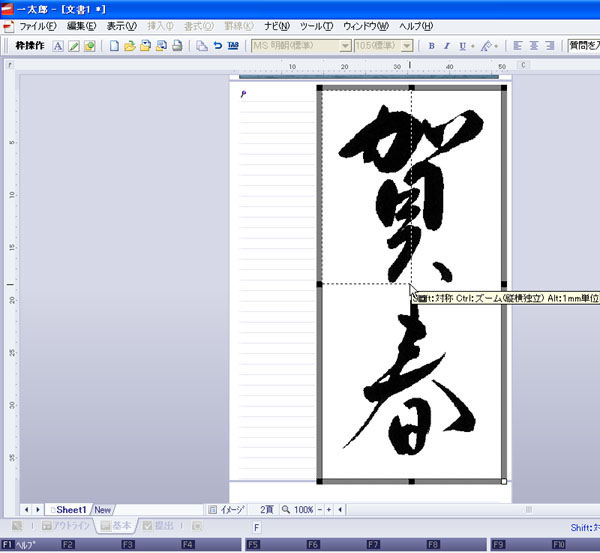
Task: Click the Print icon in toolbar
Action: (x=177, y=46)
